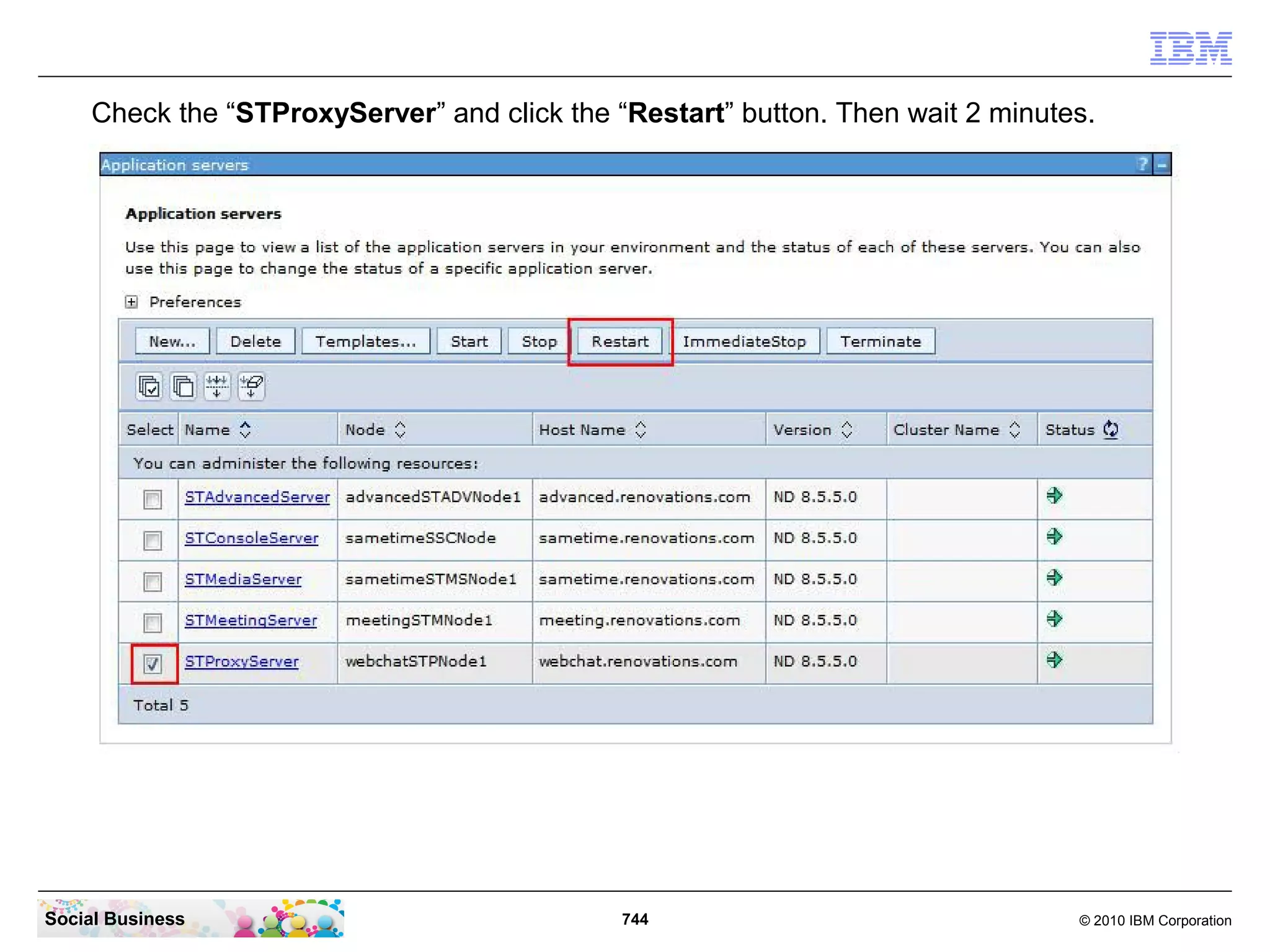
Task: Check the STMeetingServer checkbox
Action: click(152, 622)
